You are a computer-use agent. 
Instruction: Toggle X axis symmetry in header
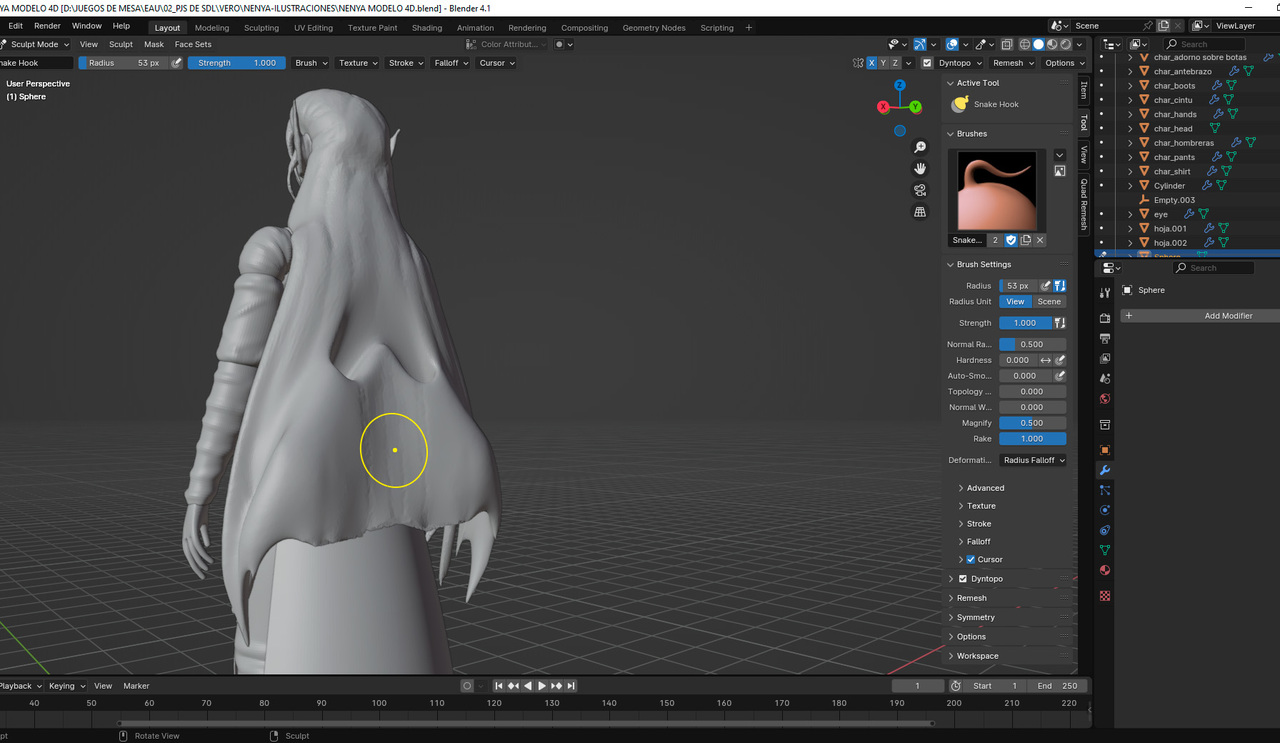(x=872, y=63)
